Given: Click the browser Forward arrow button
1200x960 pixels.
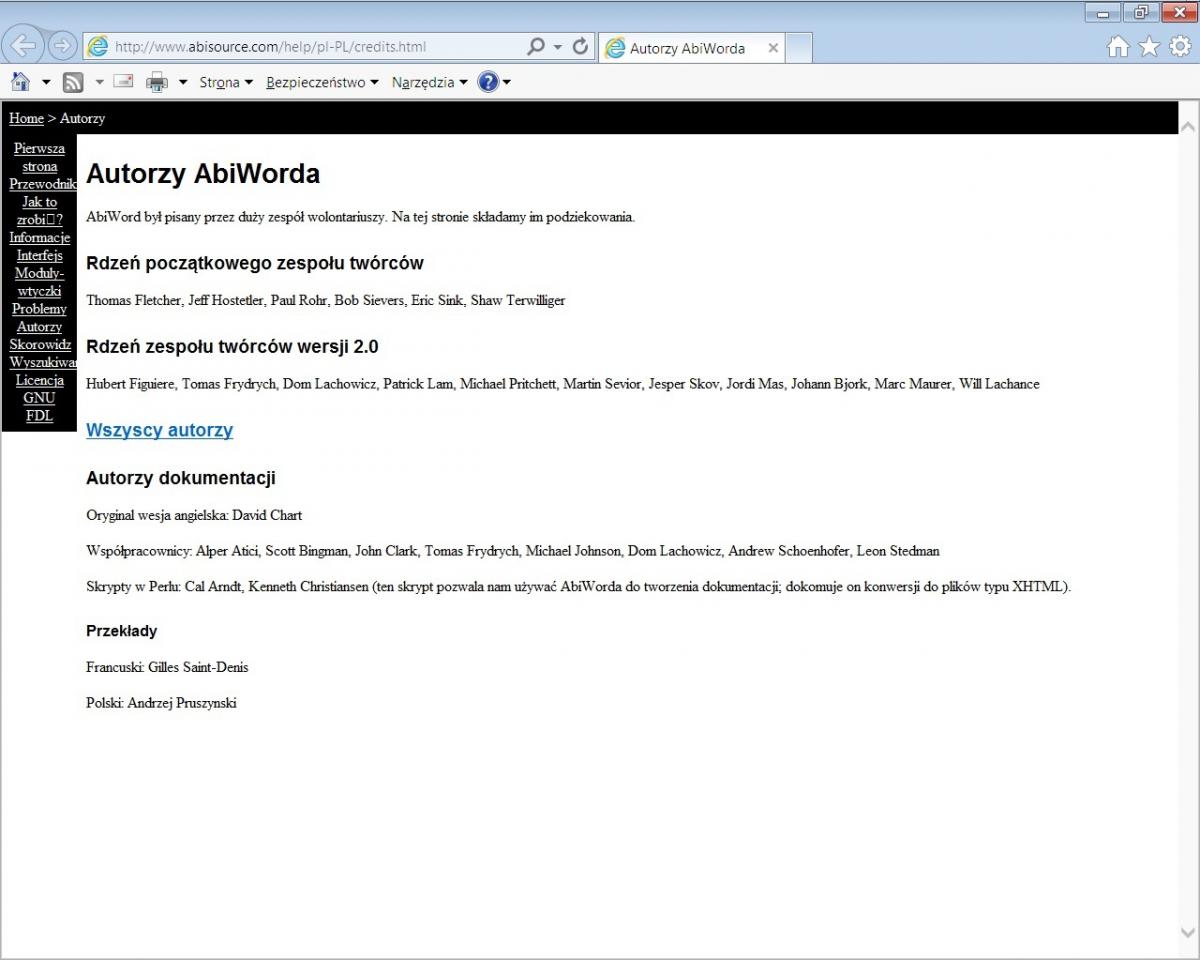Looking at the screenshot, I should (x=62, y=46).
